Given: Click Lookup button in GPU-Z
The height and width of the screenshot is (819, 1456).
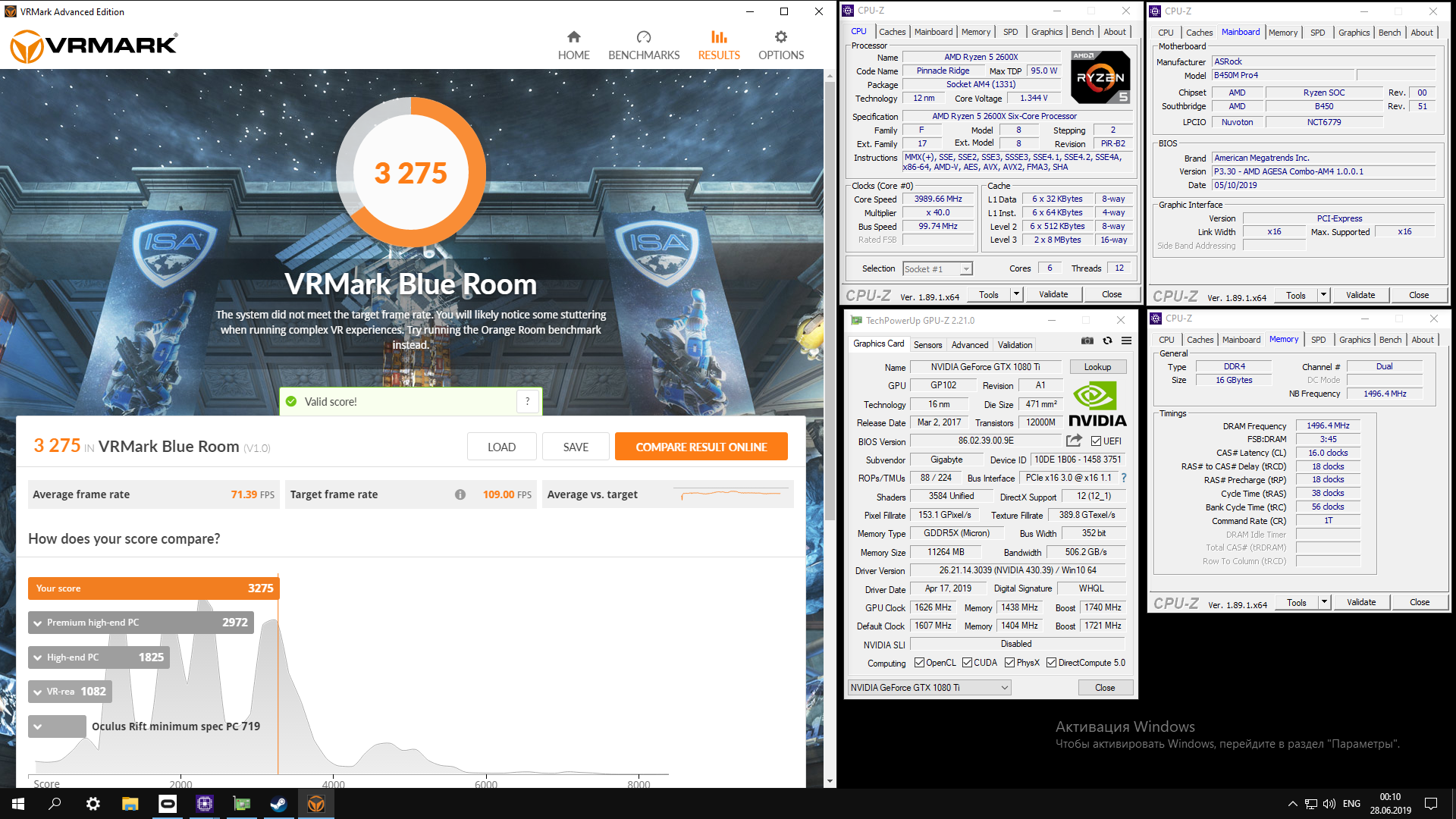Looking at the screenshot, I should coord(1097,367).
